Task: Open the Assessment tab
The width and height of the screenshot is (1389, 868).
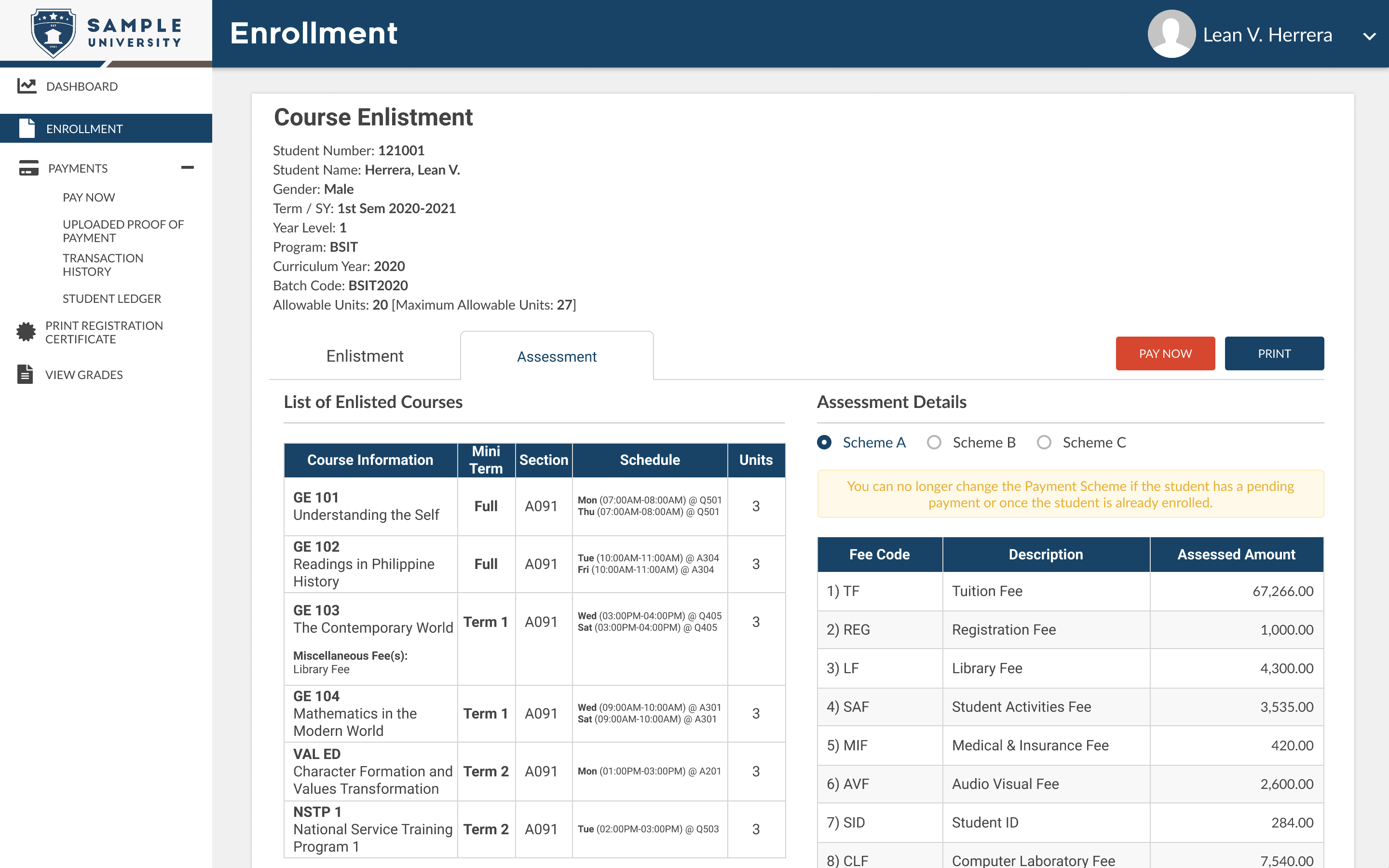Action: pos(556,356)
